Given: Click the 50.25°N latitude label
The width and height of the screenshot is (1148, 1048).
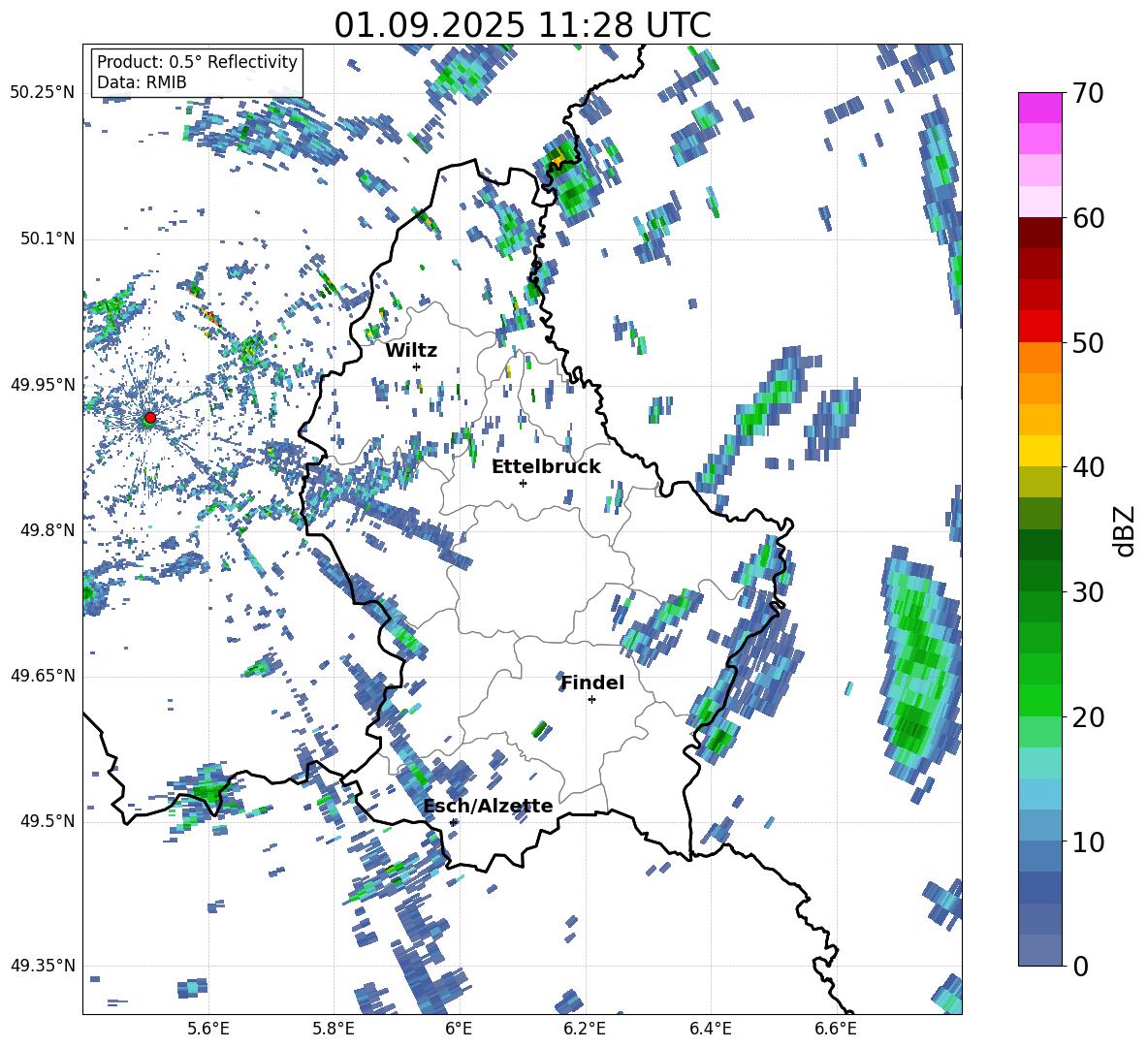Looking at the screenshot, I should 43,93.
